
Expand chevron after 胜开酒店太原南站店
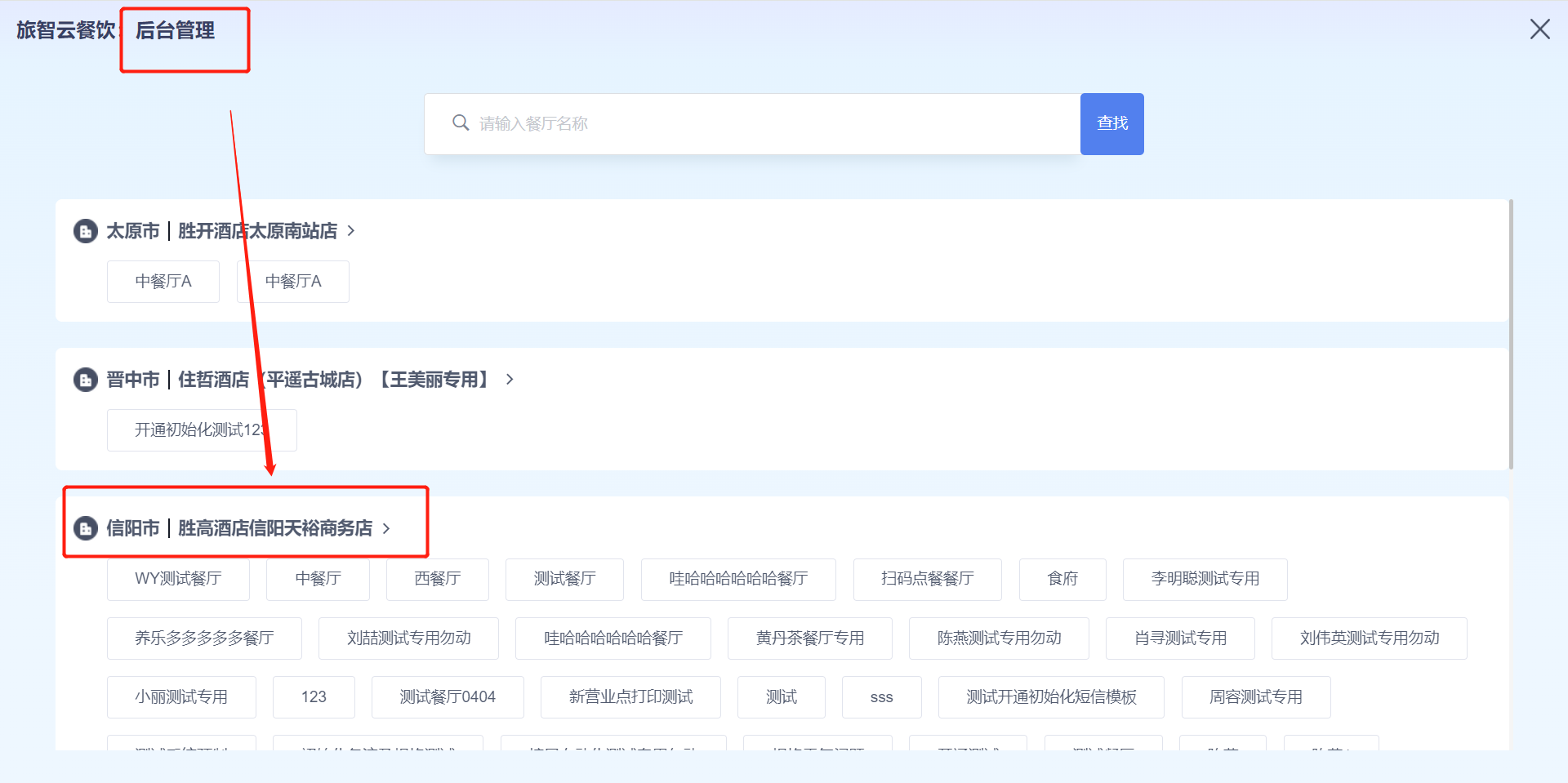point(351,231)
